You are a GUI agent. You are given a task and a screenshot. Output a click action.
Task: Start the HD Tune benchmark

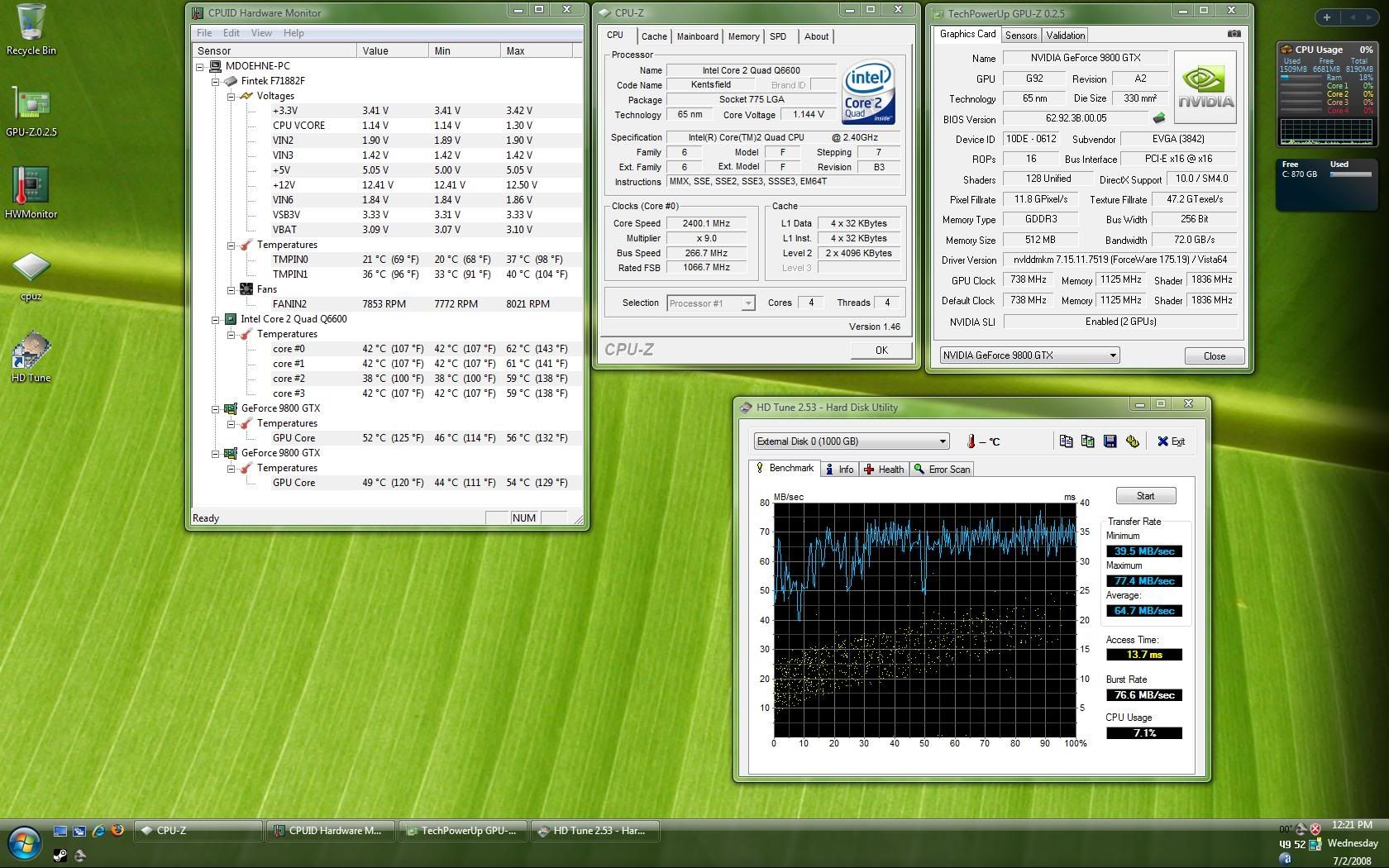pyautogui.click(x=1145, y=496)
